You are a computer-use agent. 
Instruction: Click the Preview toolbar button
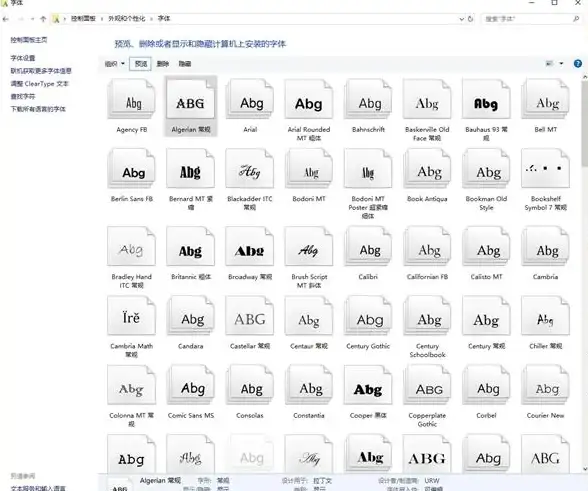141,64
